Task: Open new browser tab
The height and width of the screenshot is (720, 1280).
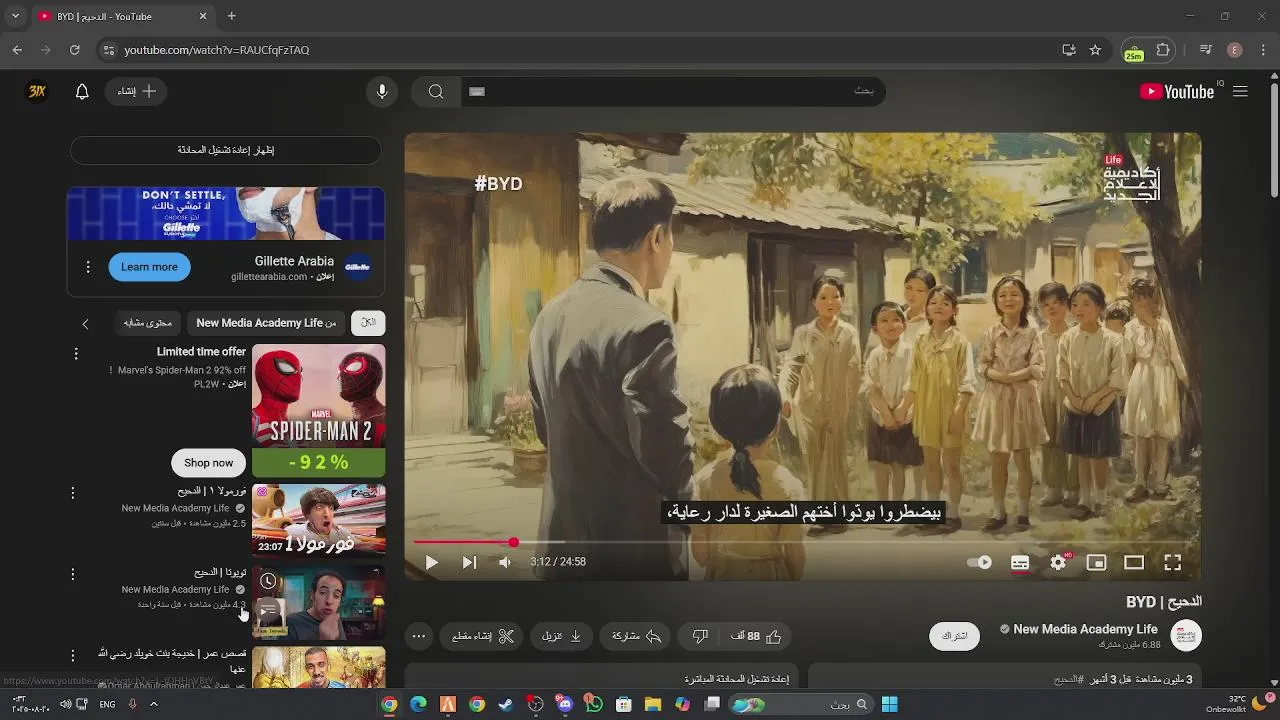Action: point(232,16)
